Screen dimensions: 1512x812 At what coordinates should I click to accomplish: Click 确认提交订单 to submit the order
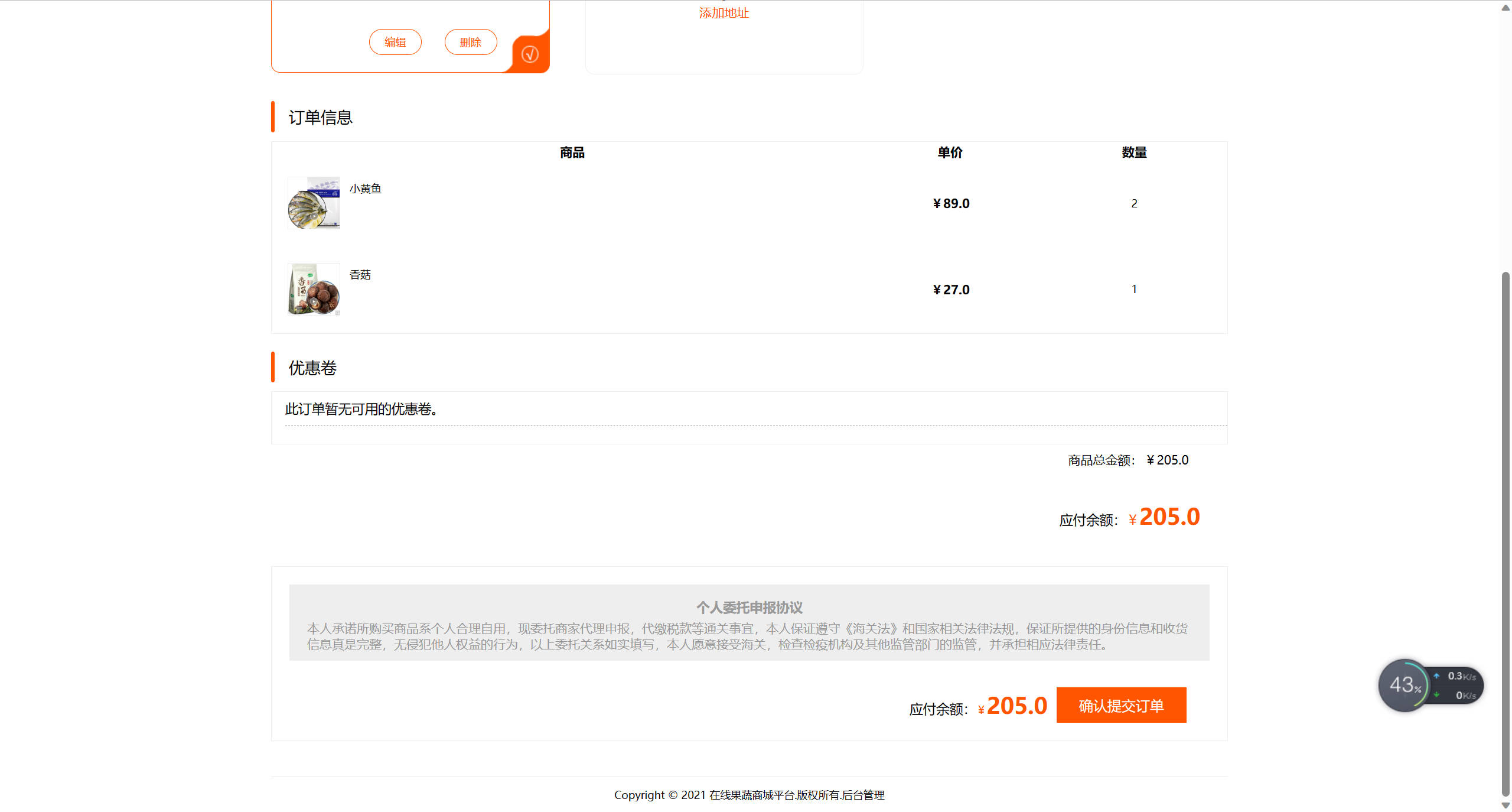1121,705
